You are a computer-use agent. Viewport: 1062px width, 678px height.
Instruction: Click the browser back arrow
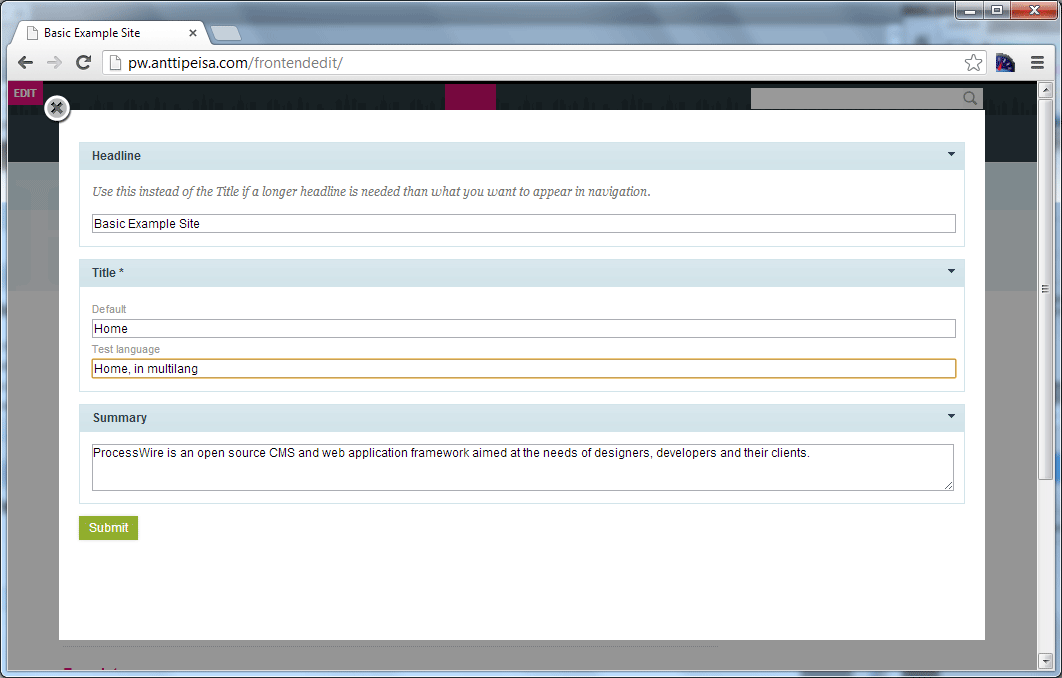[x=26, y=63]
